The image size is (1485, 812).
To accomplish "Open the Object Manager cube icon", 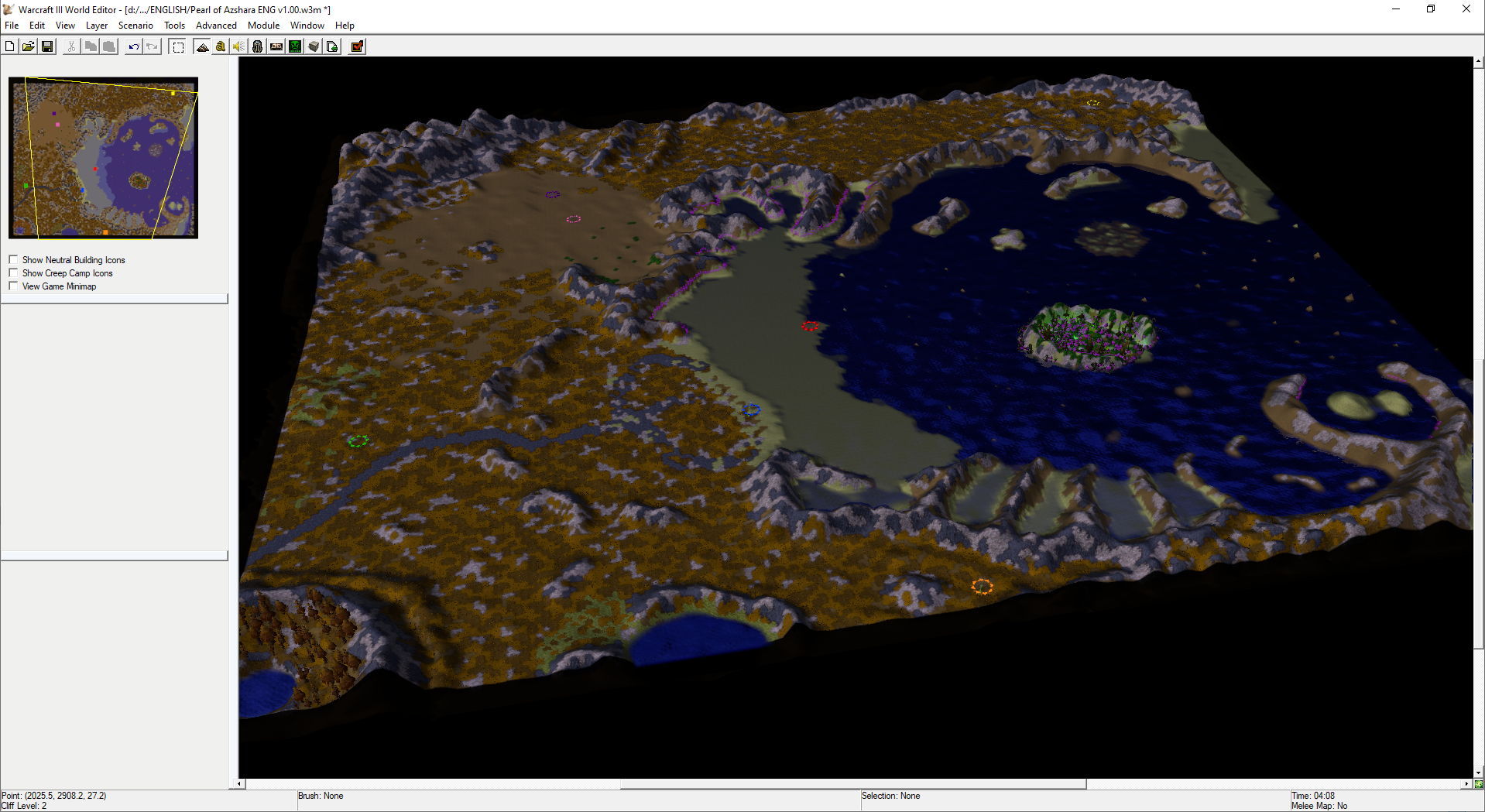I will [314, 46].
